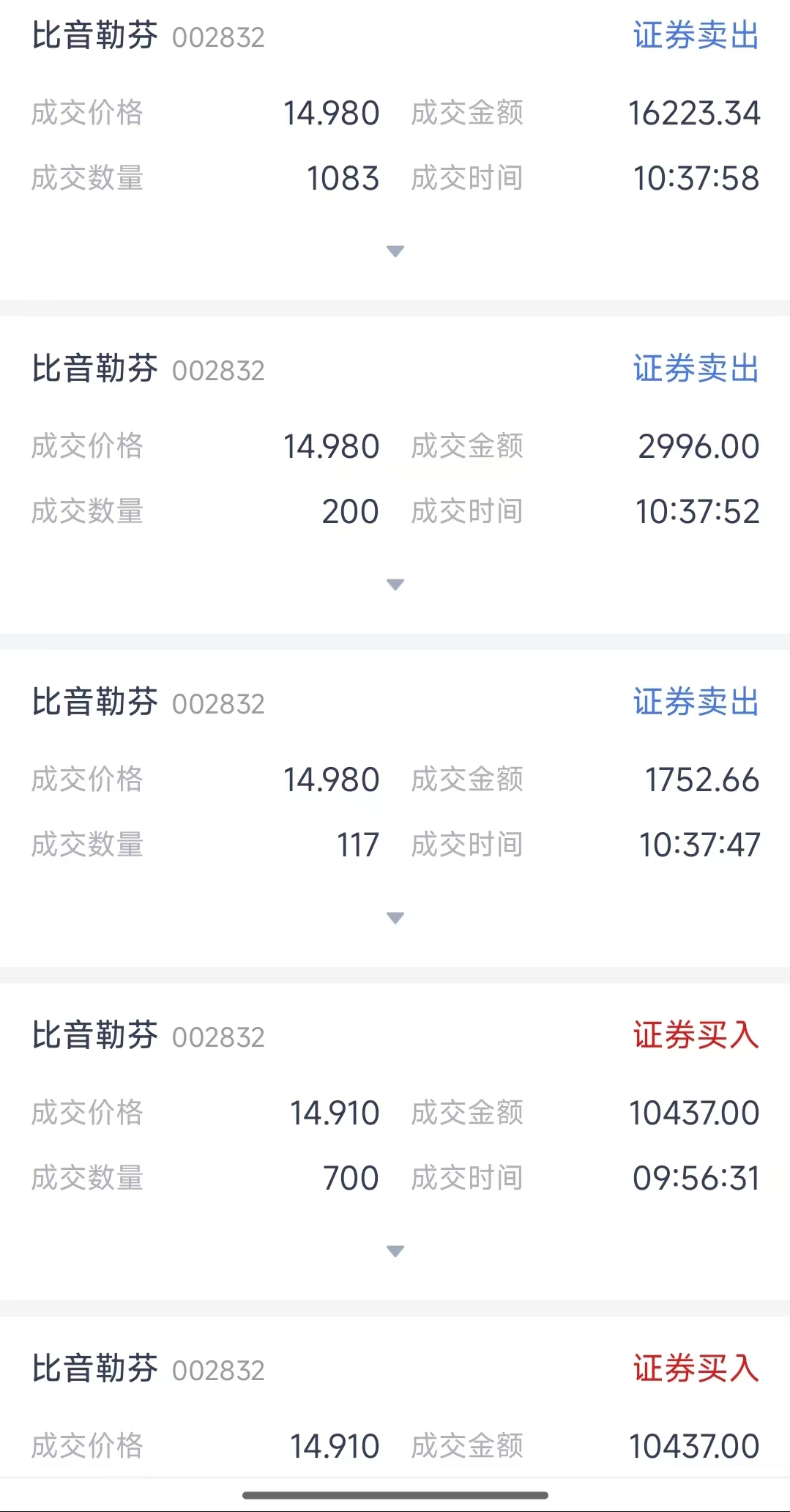
Task: Open stock 比音勒芬 in the 1083-share record
Action: [95, 36]
